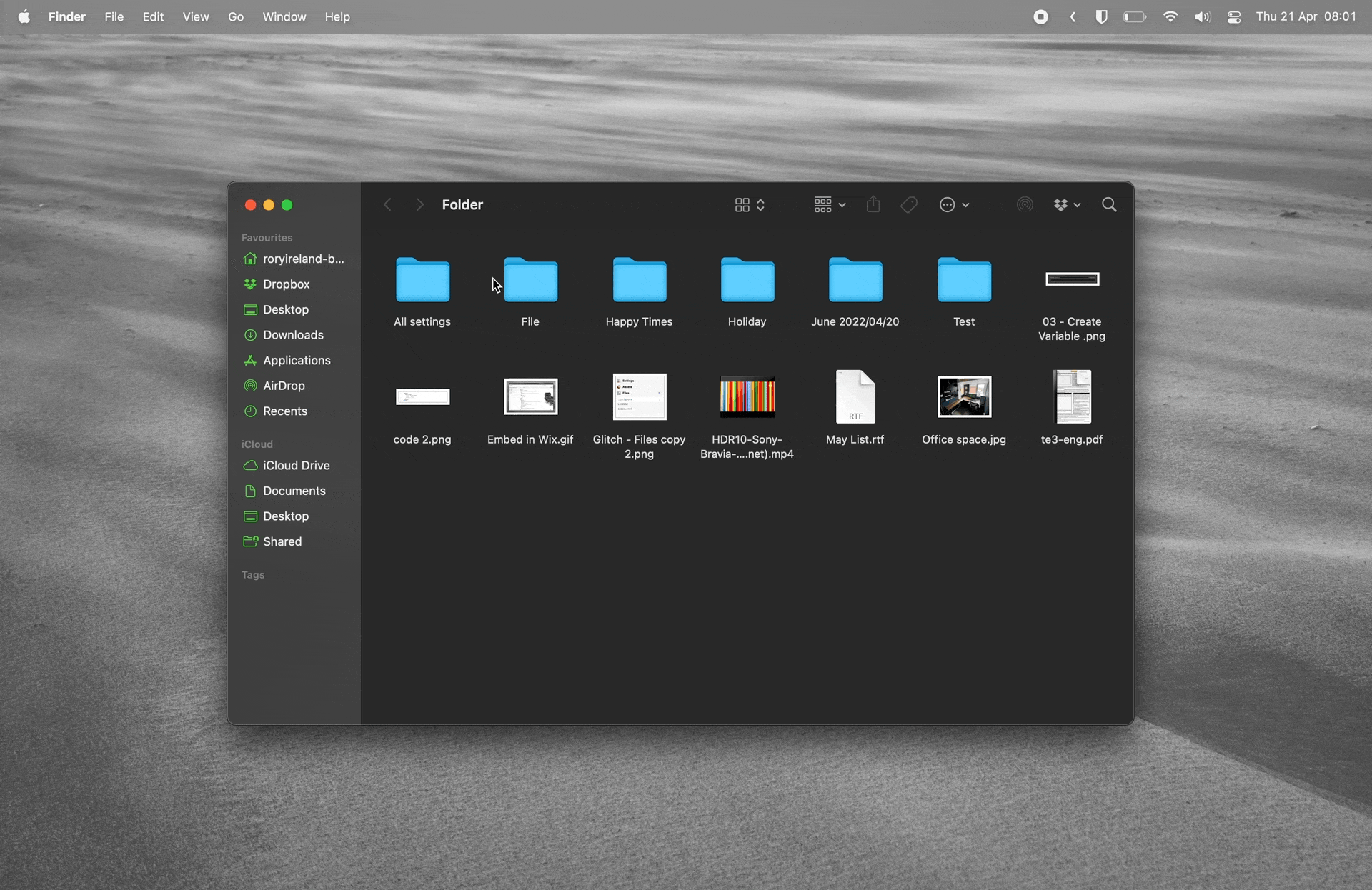Open AirDrop in the sidebar
Viewport: 1372px width, 890px height.
click(x=284, y=386)
